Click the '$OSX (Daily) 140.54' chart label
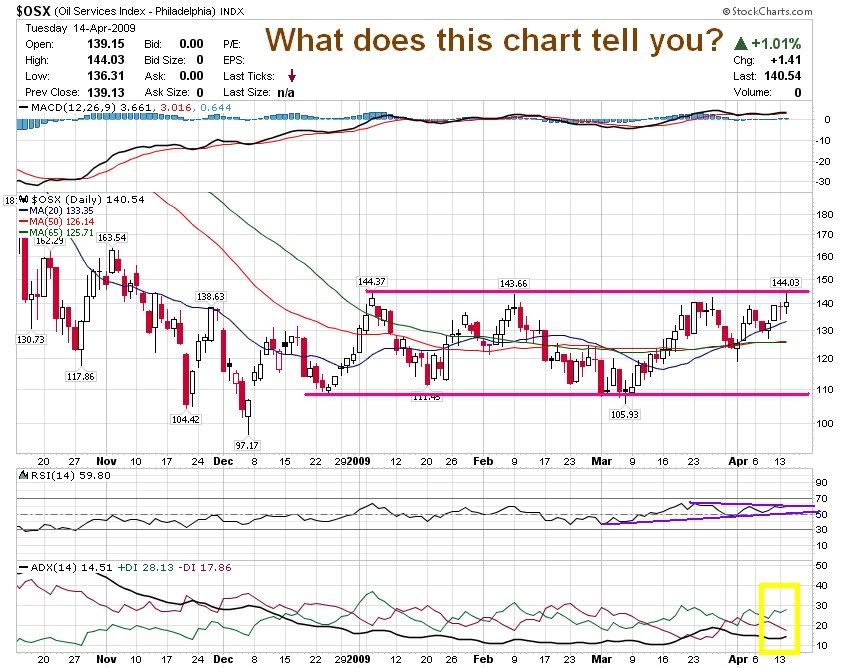850x668 pixels. tap(75, 200)
